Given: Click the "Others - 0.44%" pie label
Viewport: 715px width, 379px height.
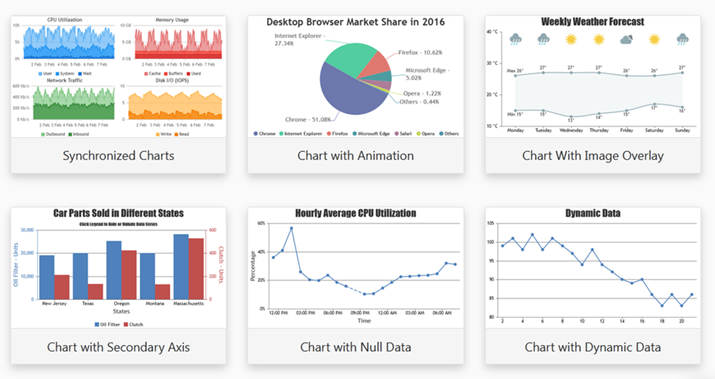Looking at the screenshot, I should 419,102.
